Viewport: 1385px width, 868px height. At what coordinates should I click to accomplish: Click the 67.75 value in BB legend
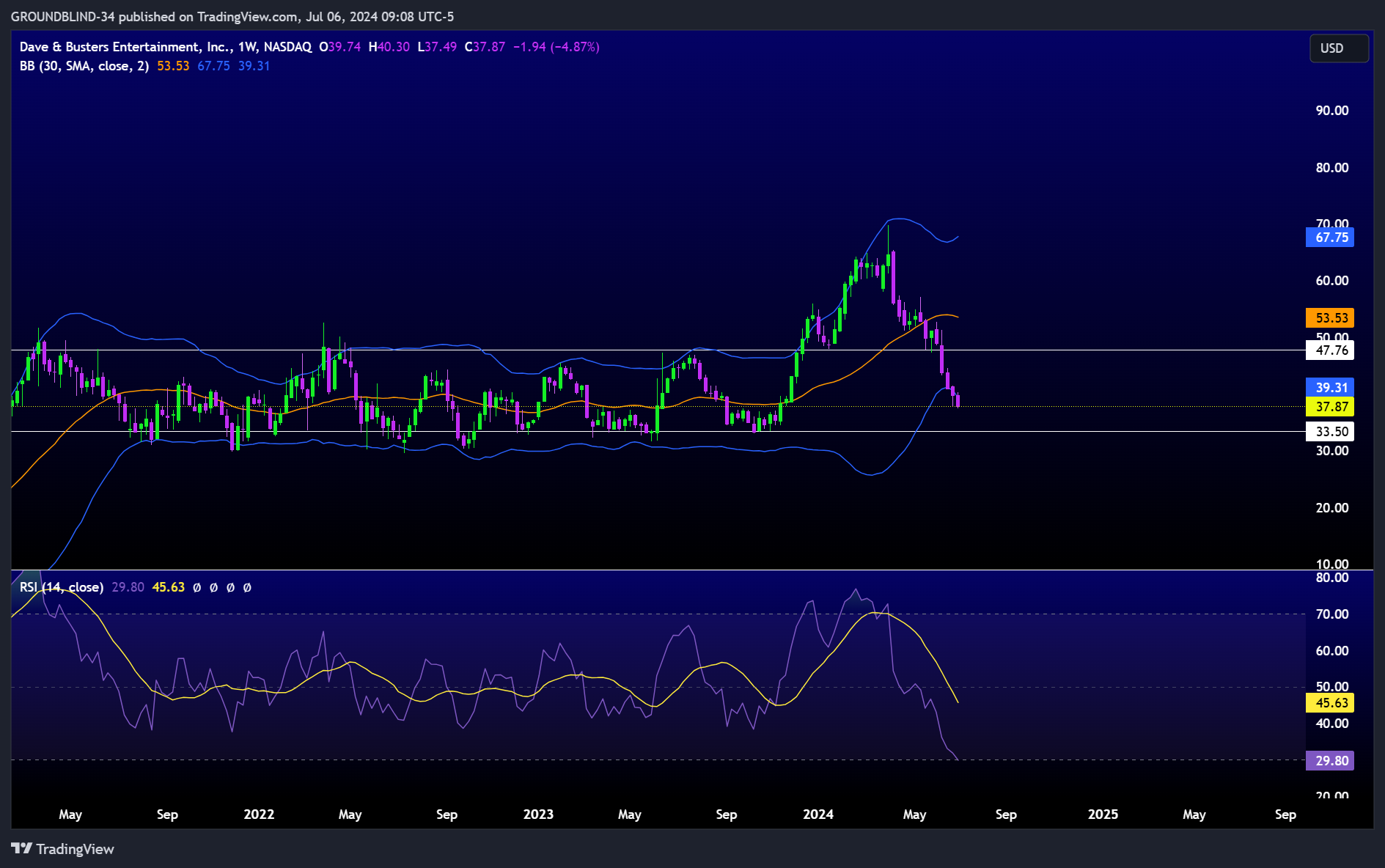213,66
